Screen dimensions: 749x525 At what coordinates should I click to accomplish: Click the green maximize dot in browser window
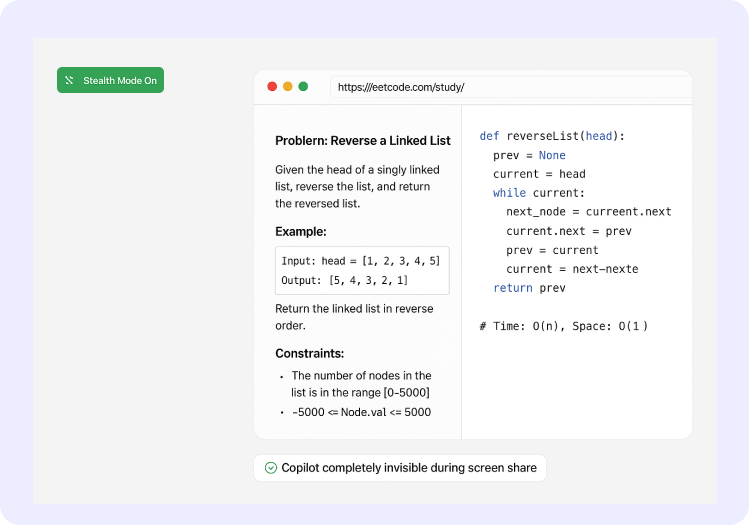(303, 87)
